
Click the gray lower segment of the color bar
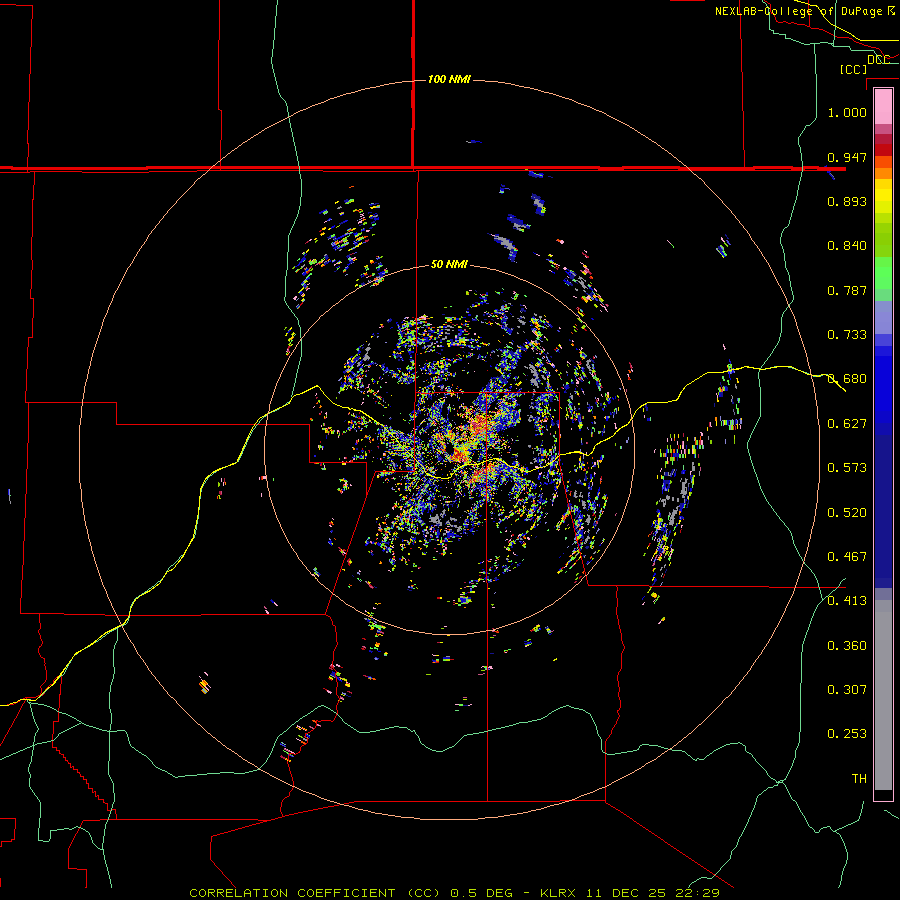883,695
